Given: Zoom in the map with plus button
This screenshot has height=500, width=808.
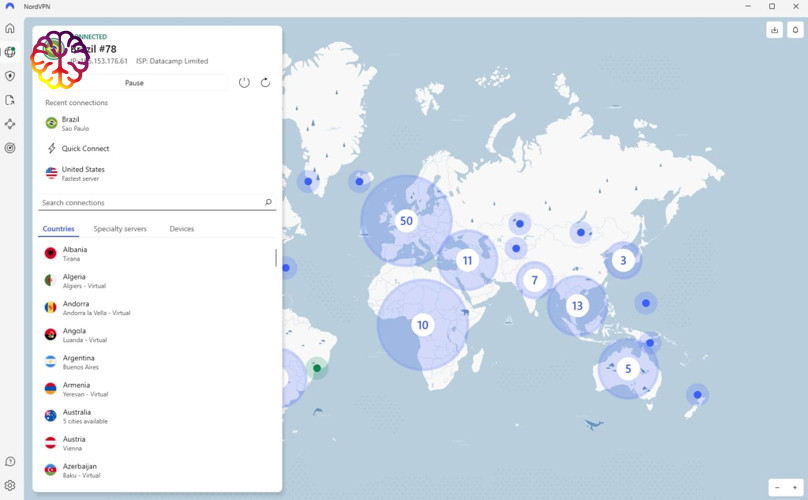Looking at the screenshot, I should (x=795, y=488).
